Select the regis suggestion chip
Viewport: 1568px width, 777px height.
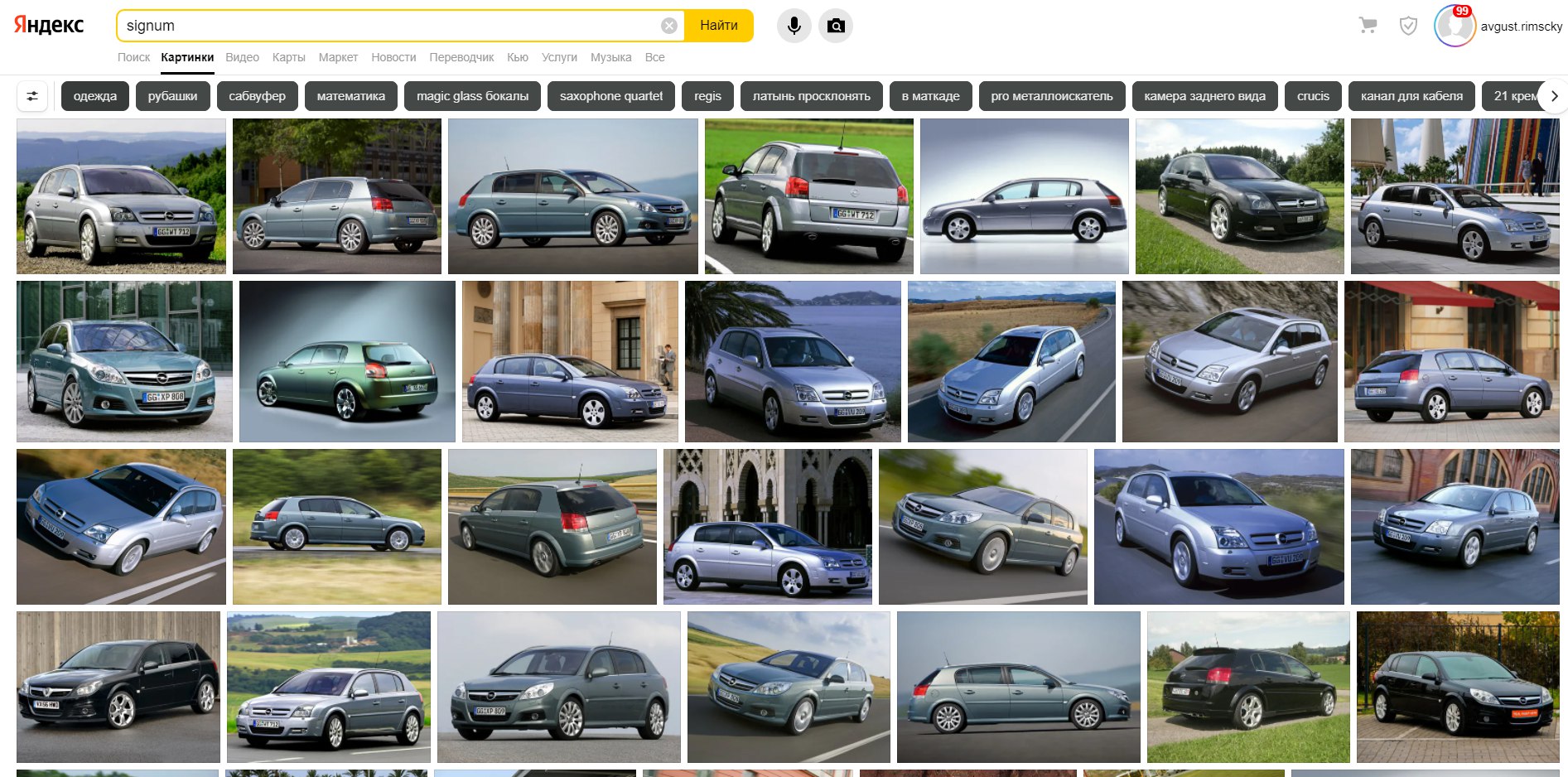click(707, 96)
